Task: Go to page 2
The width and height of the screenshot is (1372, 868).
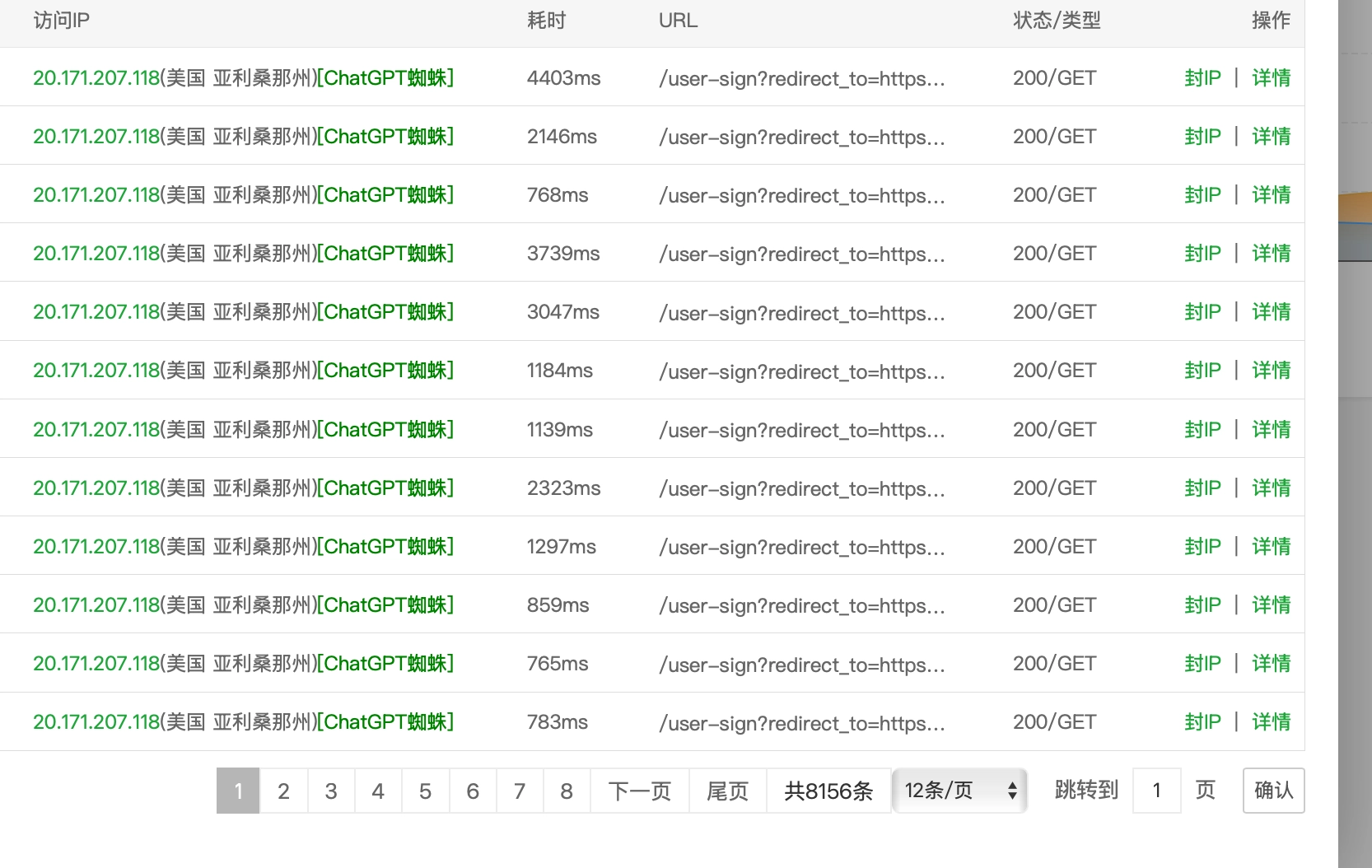Action: (283, 791)
